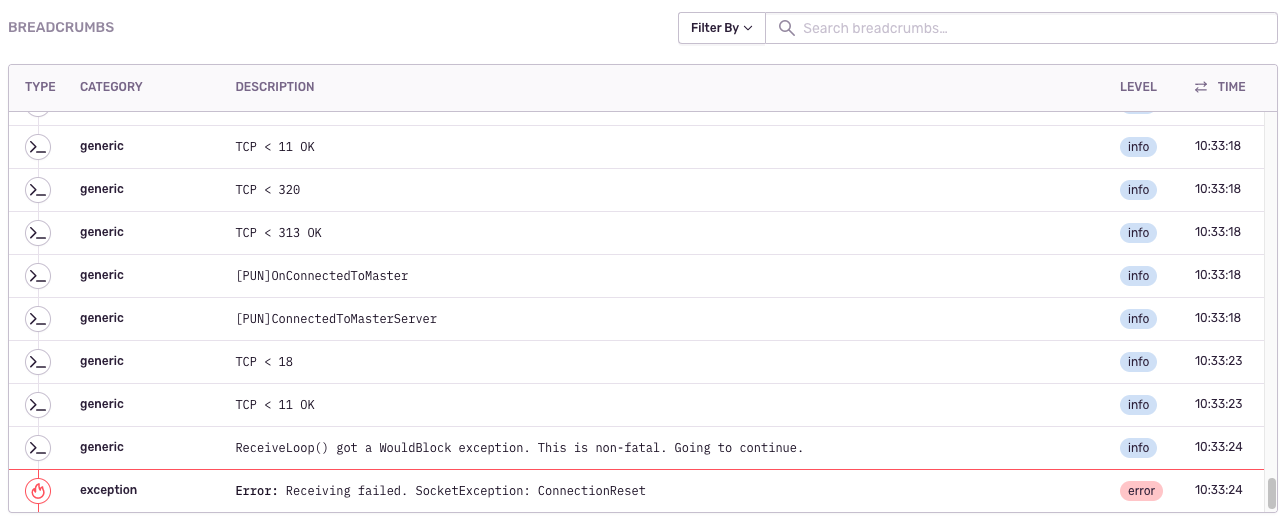Screen dimensions: 1286x519
Task: Select the '[PUN]ConnectedToMasterServer' description
Action: [x=336, y=319]
